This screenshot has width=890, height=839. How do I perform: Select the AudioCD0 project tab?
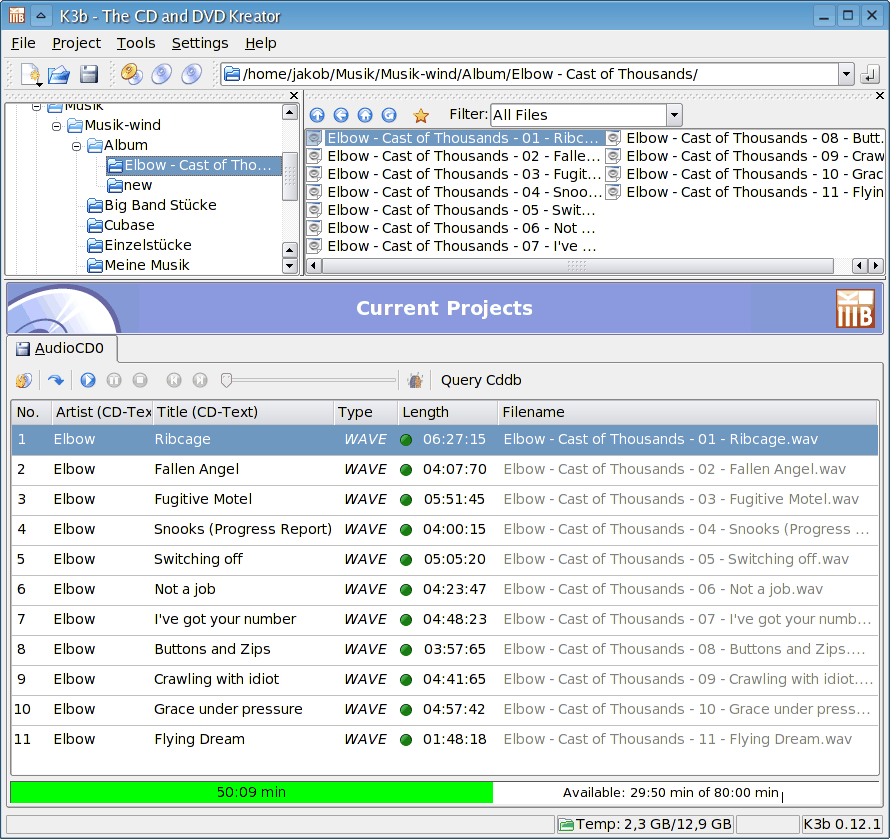tap(61, 349)
